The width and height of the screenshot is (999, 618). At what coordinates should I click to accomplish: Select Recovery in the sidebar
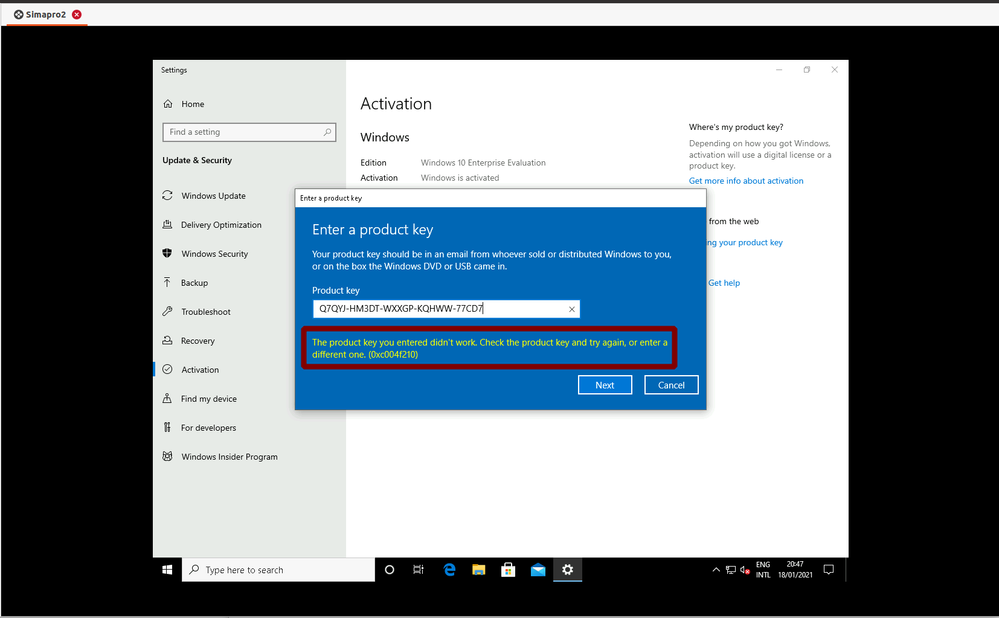[197, 341]
